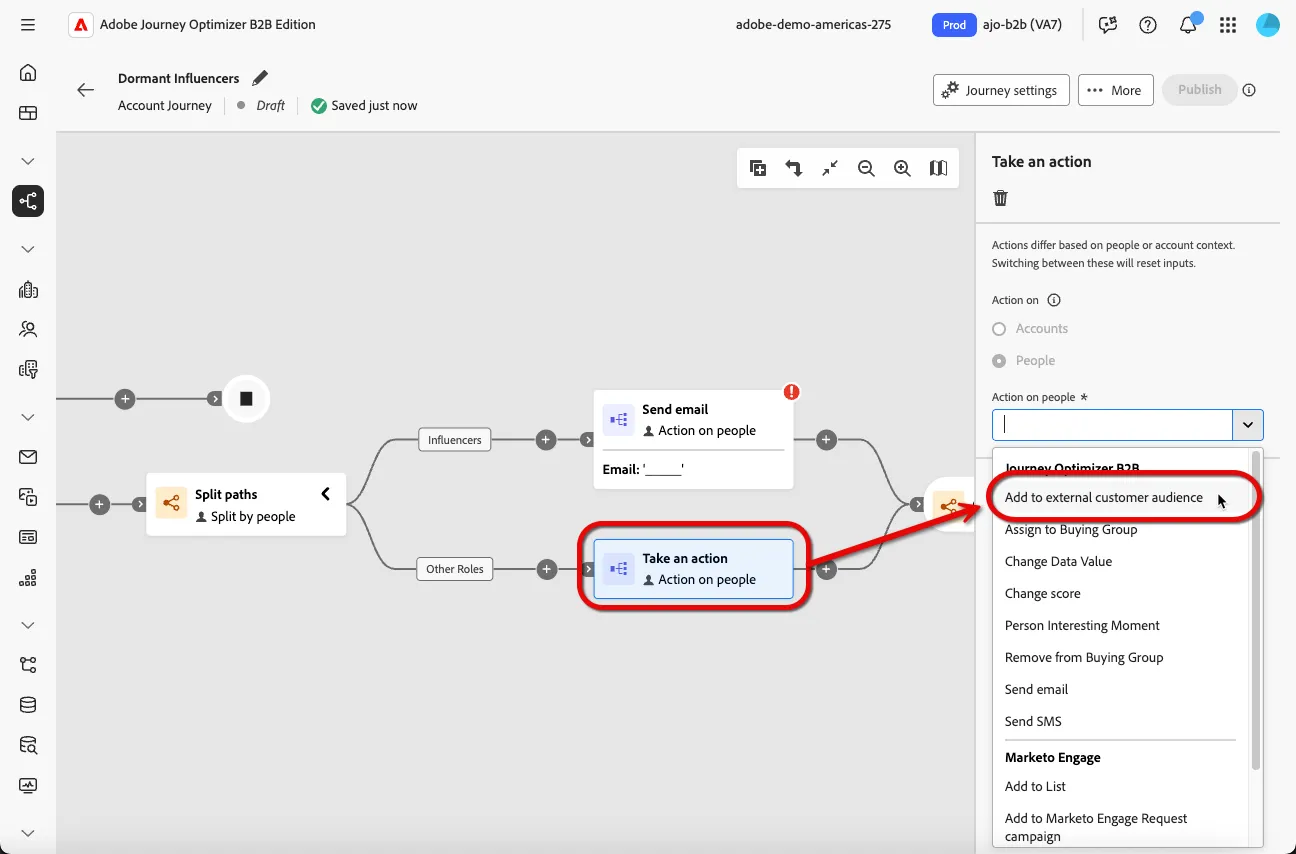The height and width of the screenshot is (854, 1296).
Task: Click the back arrow beside Dormant Influencers
Action: point(86,90)
